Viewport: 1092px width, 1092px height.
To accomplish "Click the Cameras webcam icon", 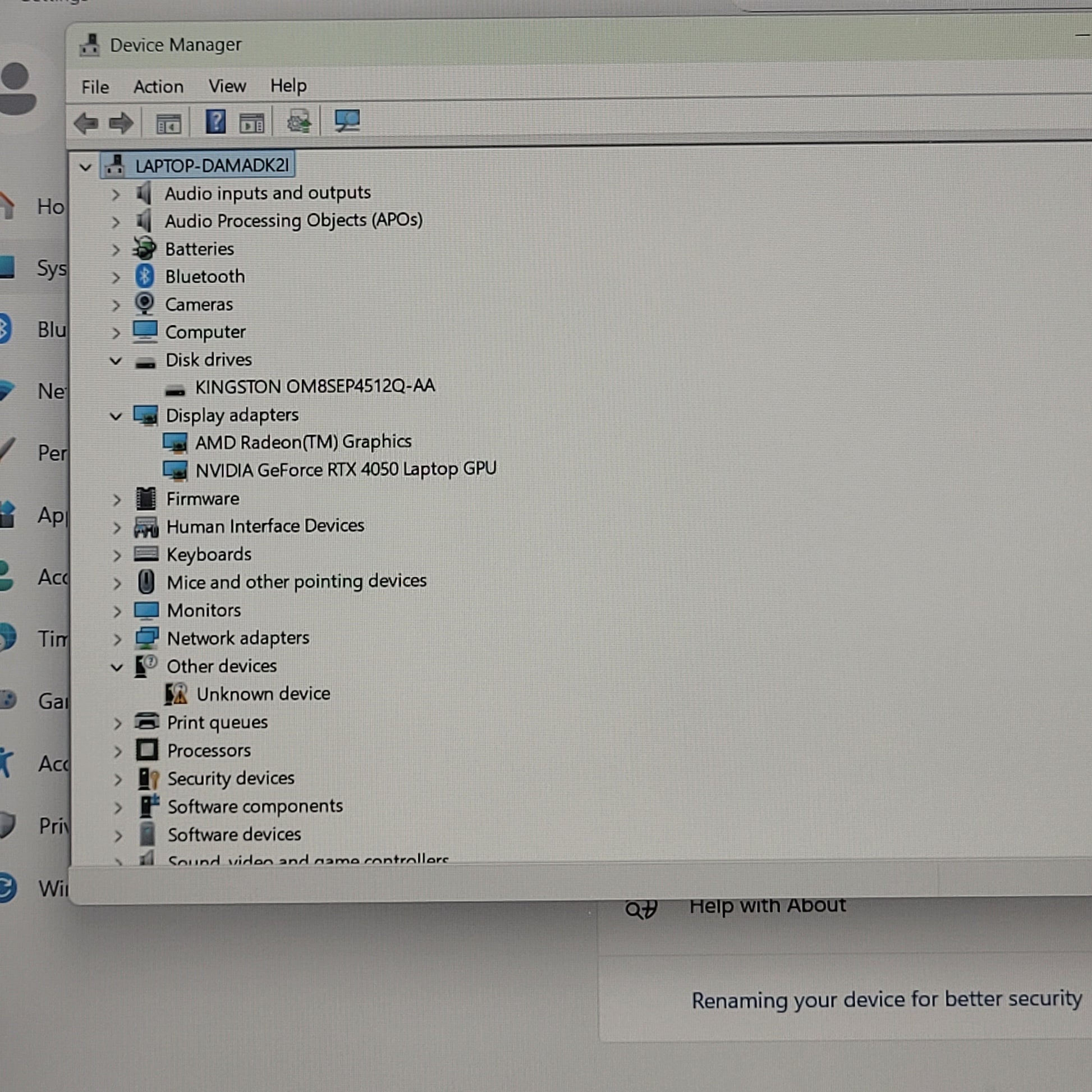I will point(145,304).
